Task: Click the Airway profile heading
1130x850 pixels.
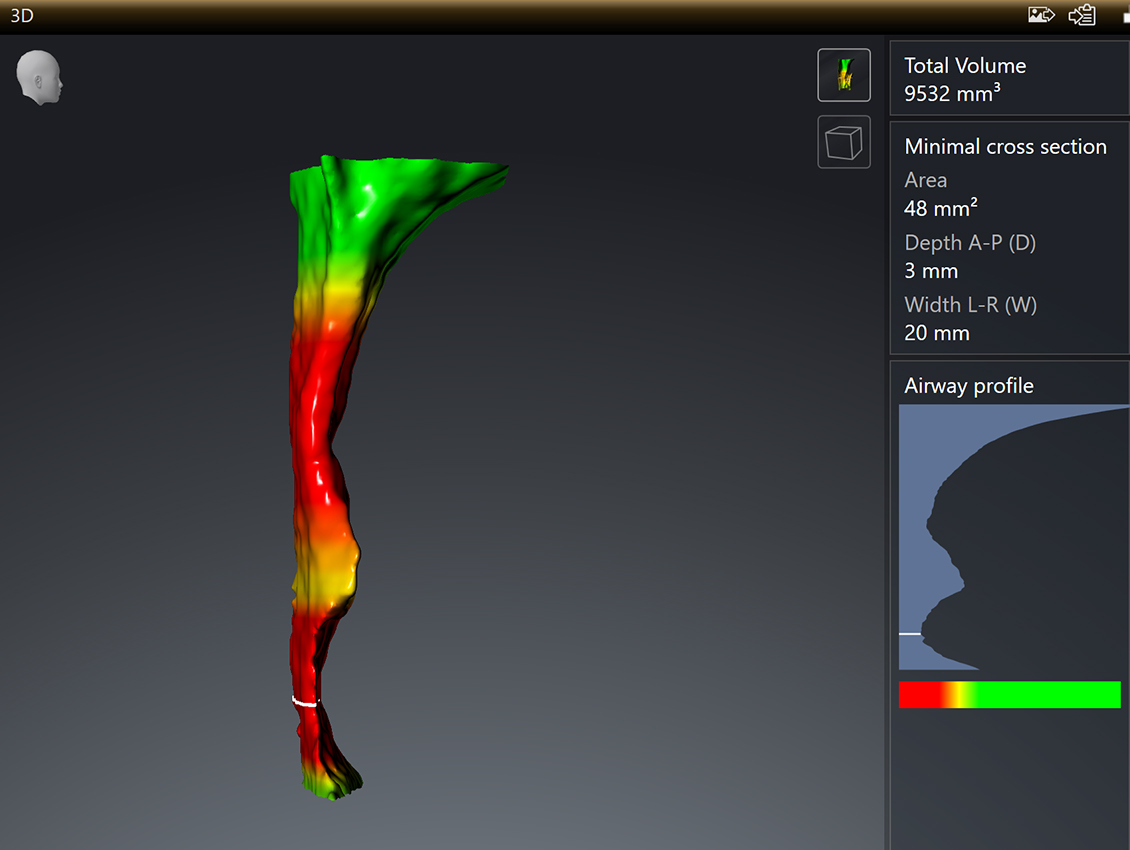Action: [968, 386]
